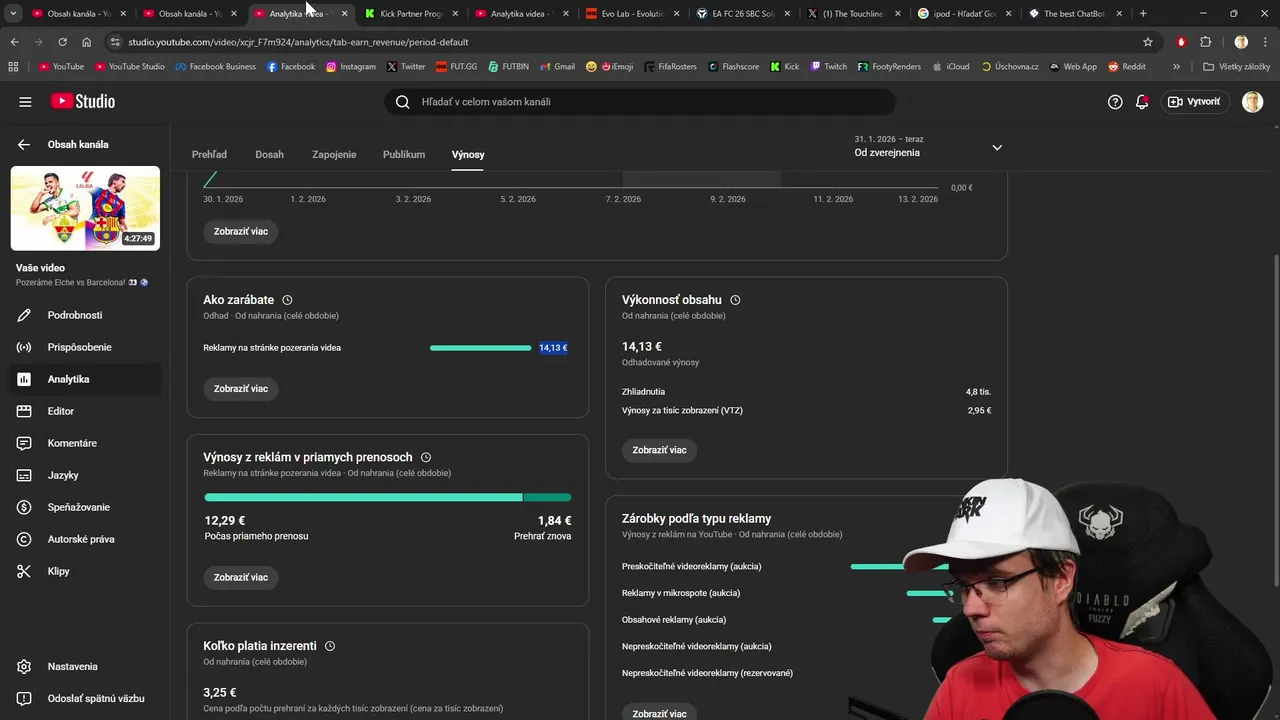The height and width of the screenshot is (720, 1280).
Task: Click the live stream revenue split bar
Action: point(388,497)
